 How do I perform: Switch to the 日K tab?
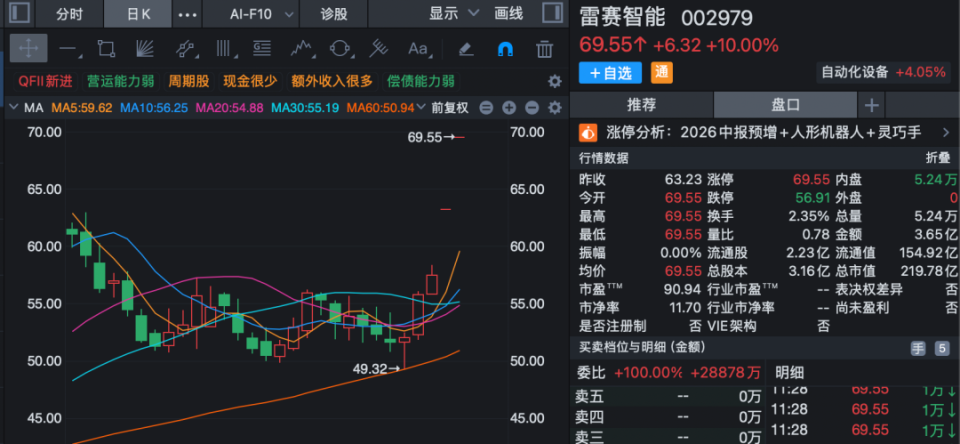click(138, 14)
